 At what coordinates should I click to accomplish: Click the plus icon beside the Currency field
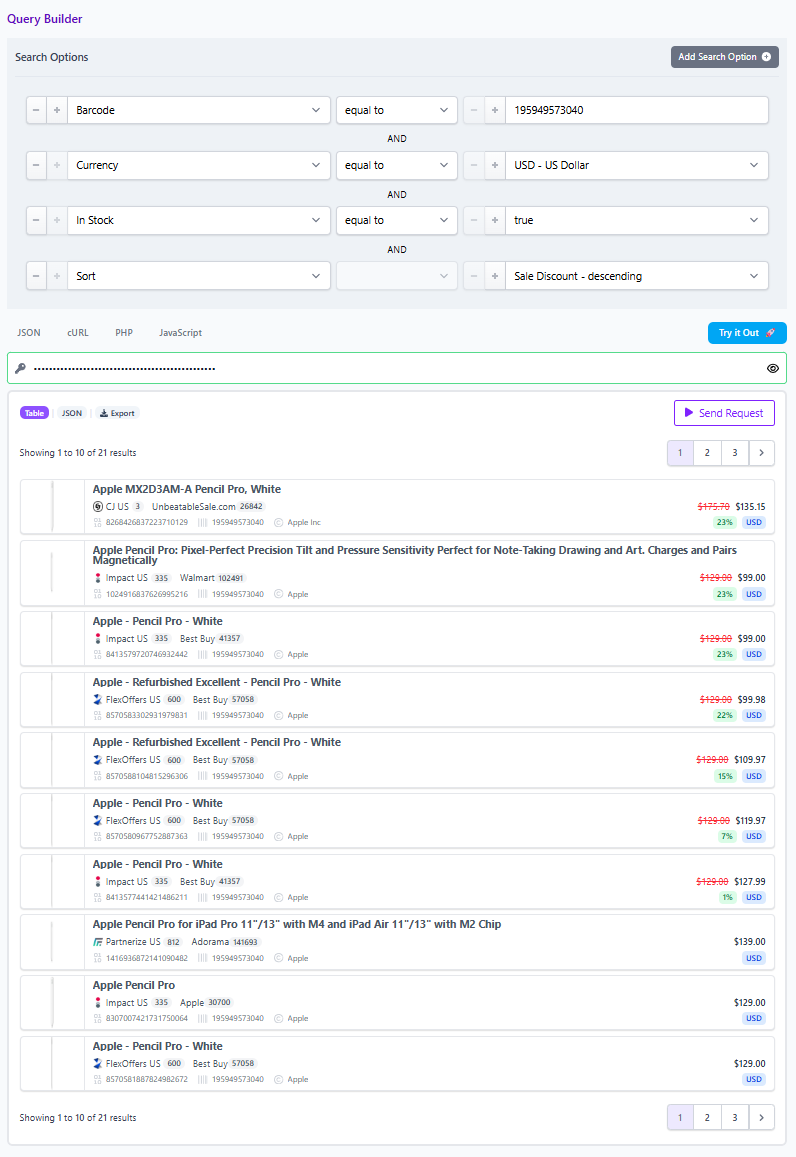(57, 165)
